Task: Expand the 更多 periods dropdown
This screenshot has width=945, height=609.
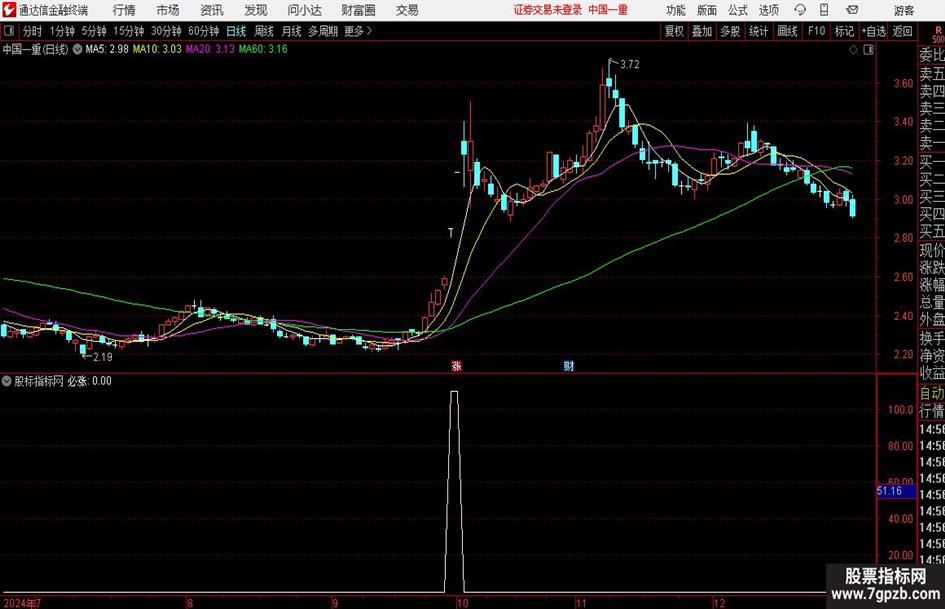Action: pos(358,31)
